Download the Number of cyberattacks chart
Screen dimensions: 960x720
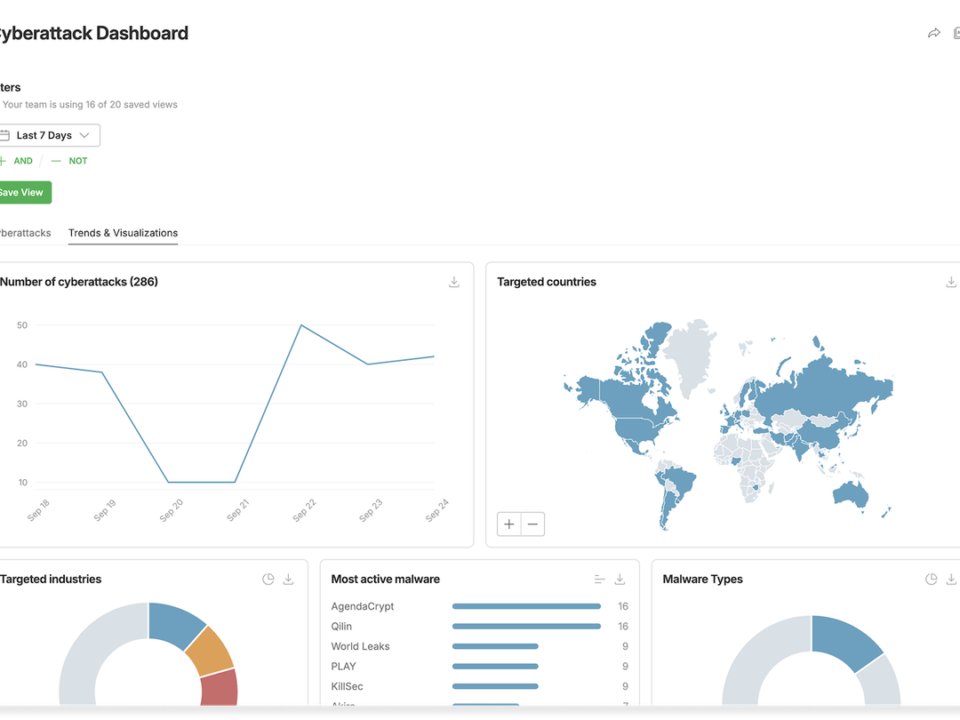tap(454, 282)
